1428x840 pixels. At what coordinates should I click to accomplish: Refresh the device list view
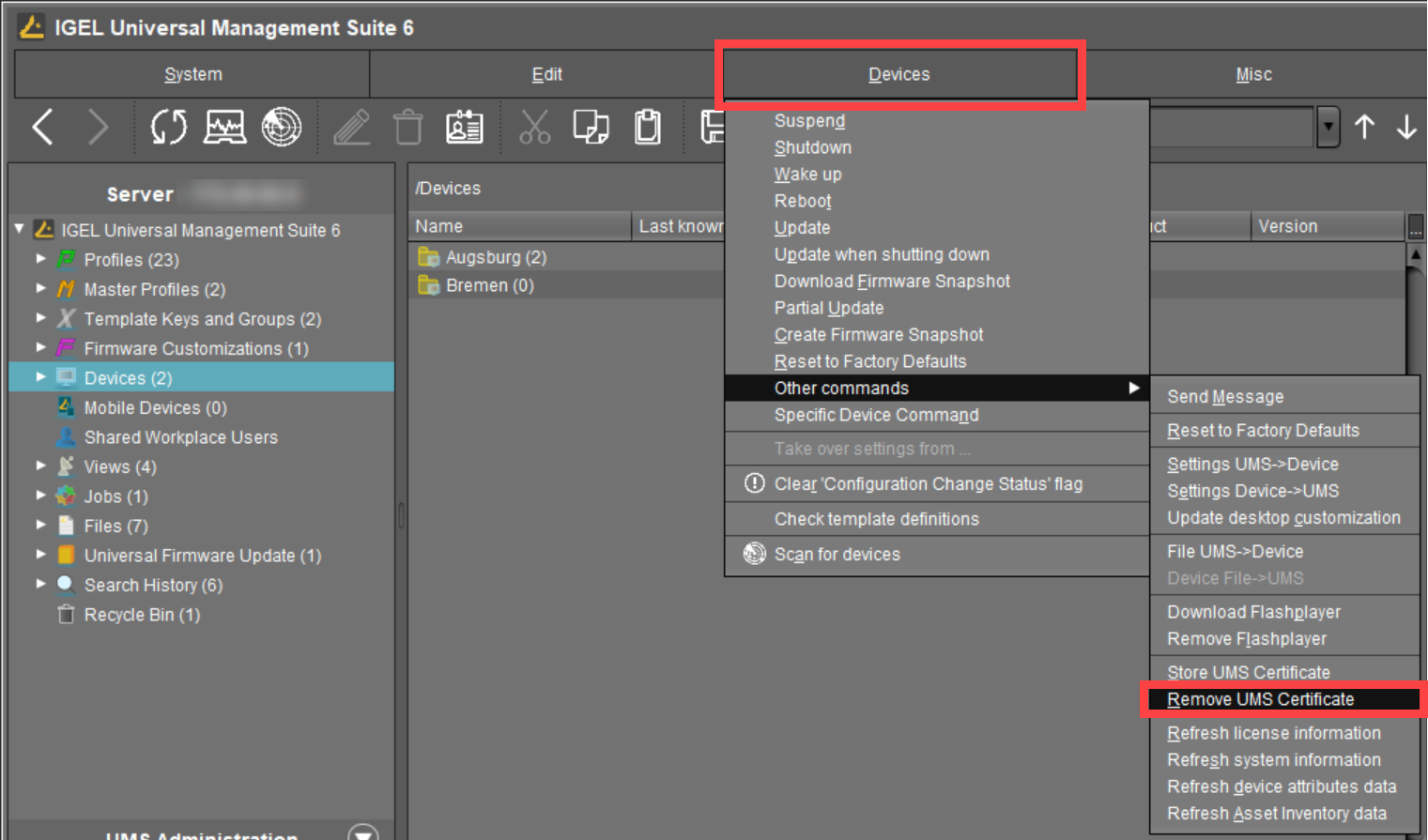tap(169, 127)
